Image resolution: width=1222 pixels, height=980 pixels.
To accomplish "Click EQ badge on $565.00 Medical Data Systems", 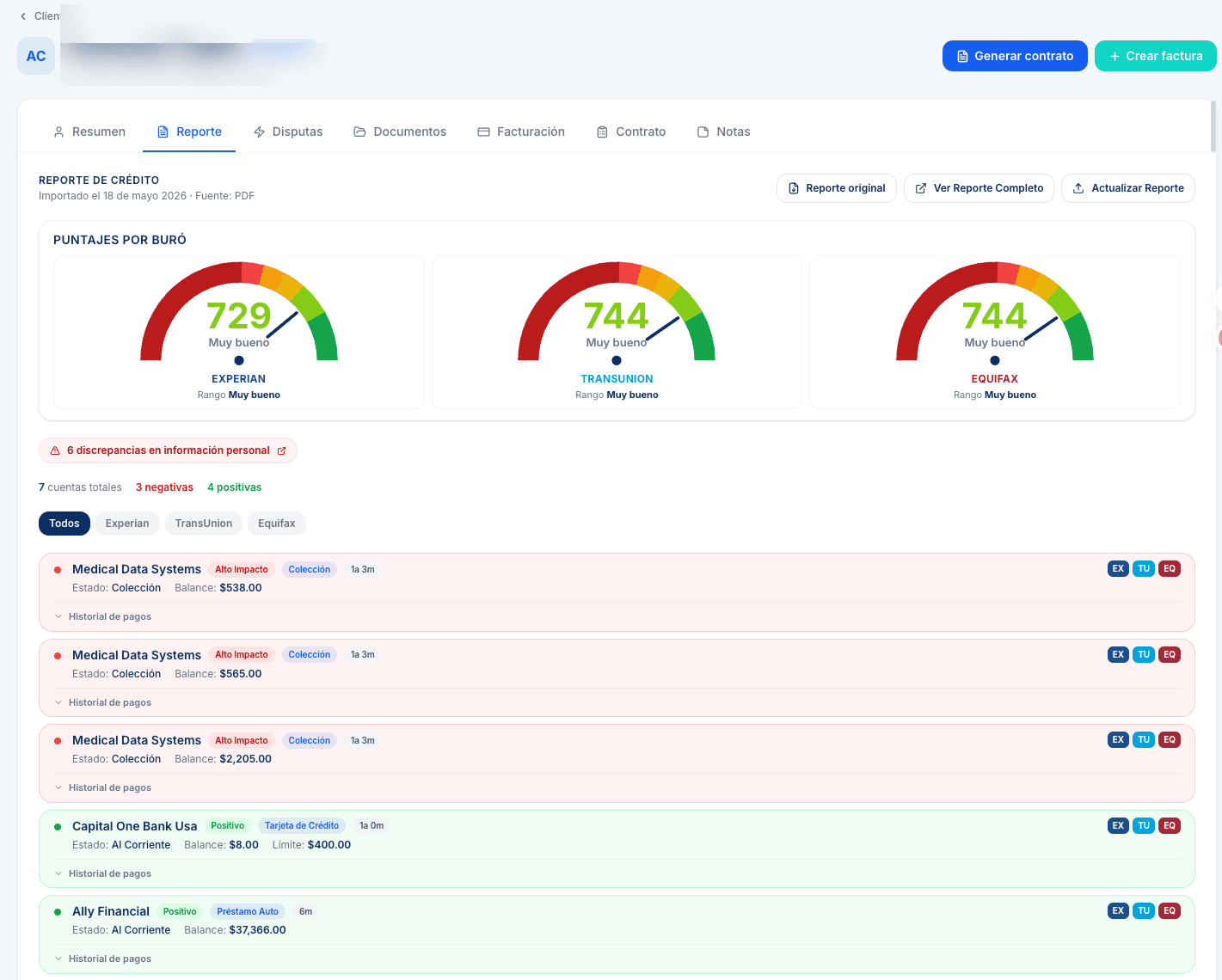I will coord(1170,654).
